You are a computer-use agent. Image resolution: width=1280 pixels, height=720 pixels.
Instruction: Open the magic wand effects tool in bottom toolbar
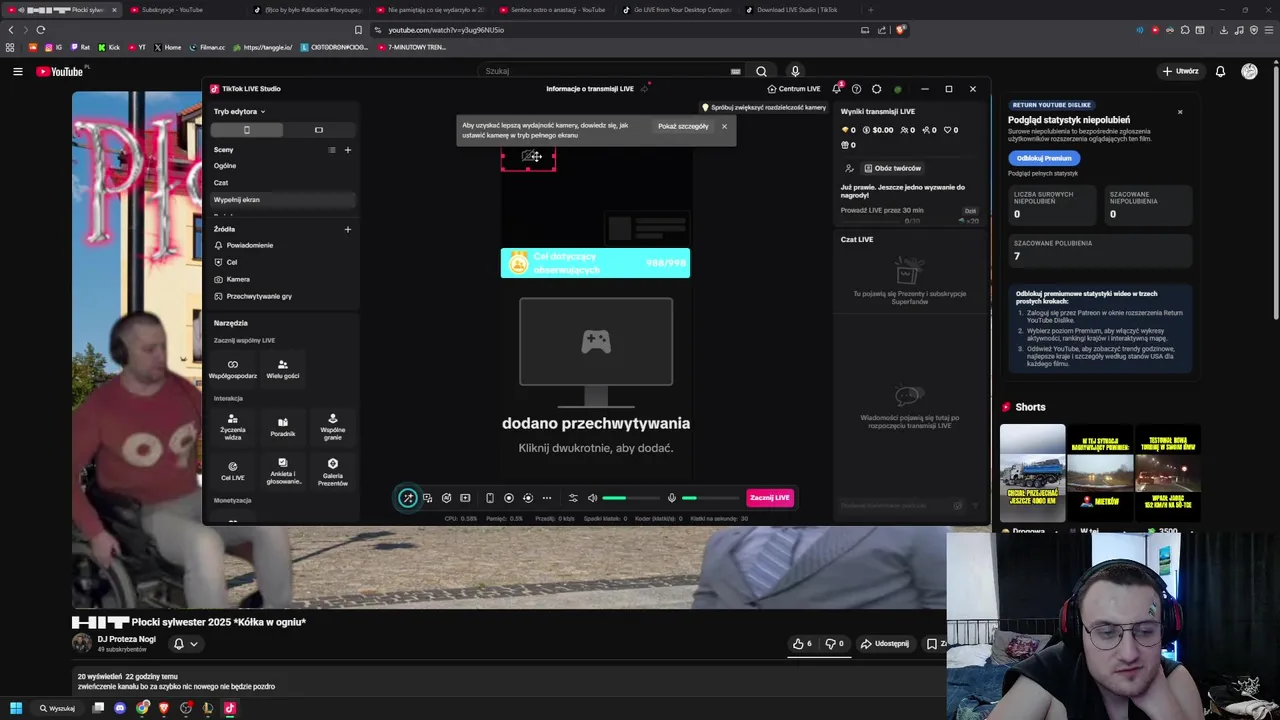tap(408, 498)
